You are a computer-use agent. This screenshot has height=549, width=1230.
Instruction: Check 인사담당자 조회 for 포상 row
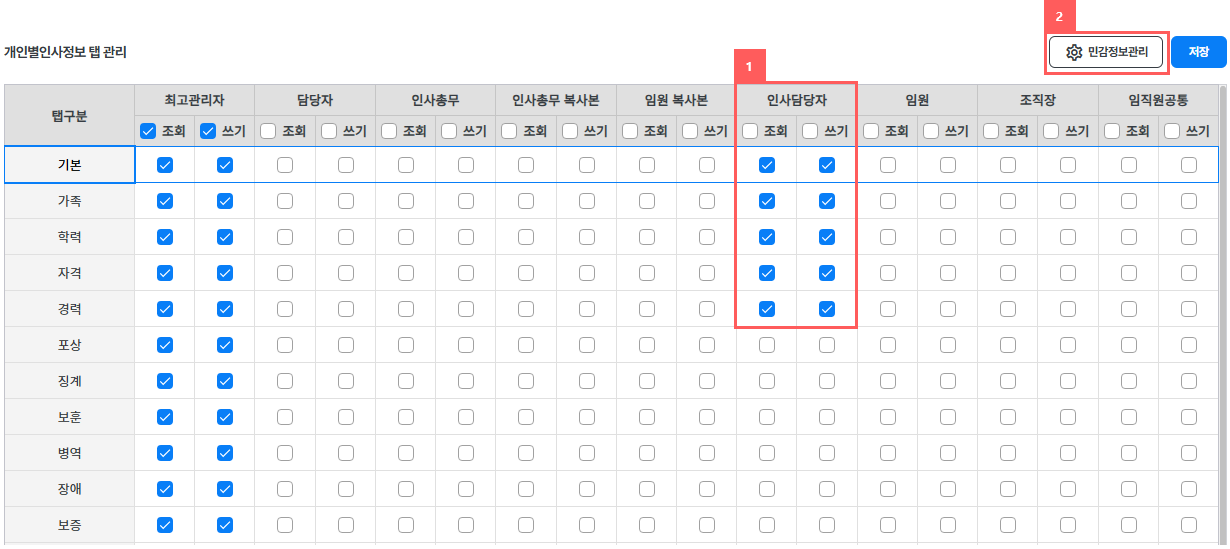coord(767,345)
